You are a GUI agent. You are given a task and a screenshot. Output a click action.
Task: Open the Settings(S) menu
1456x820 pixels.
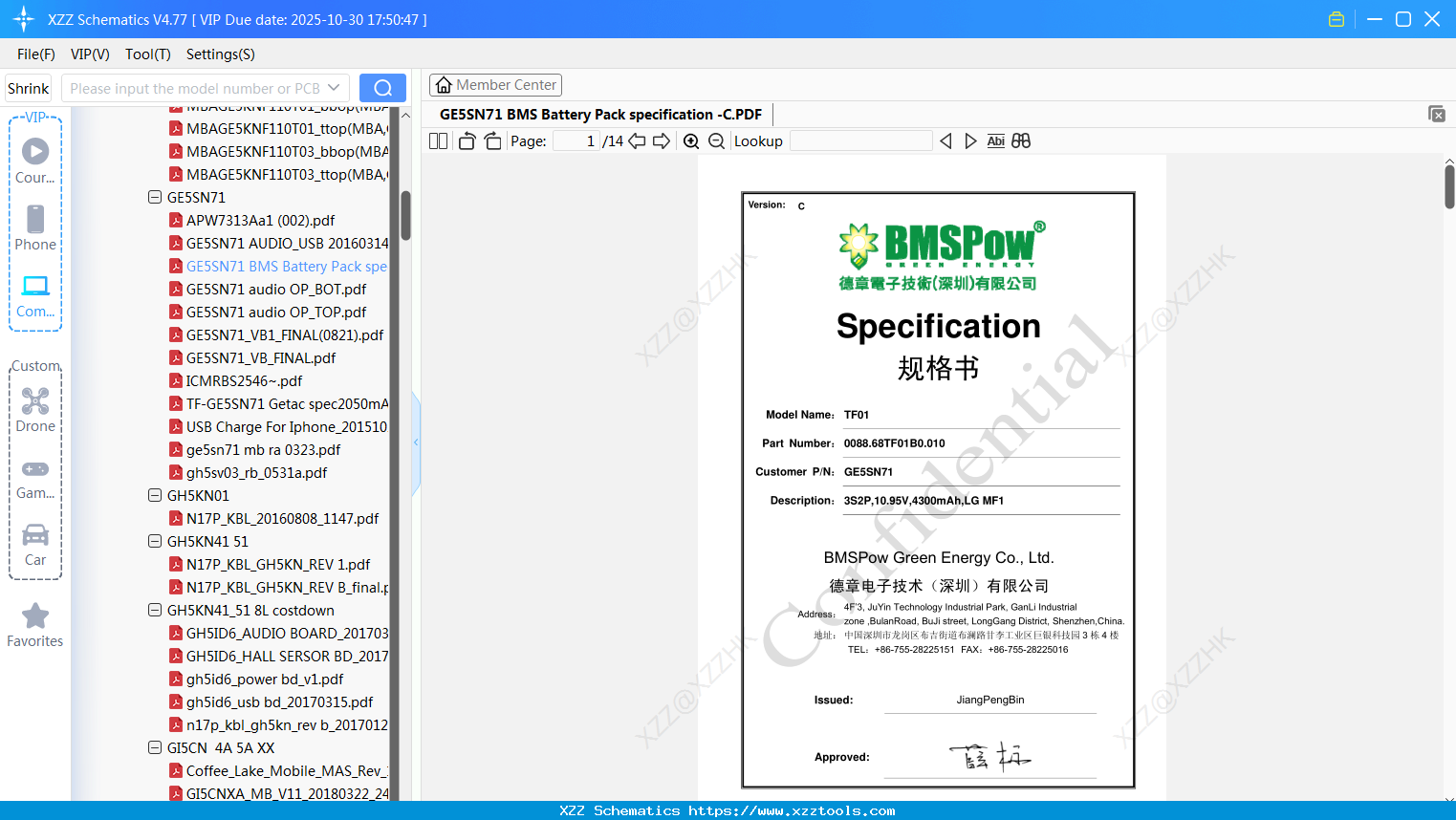(x=221, y=54)
